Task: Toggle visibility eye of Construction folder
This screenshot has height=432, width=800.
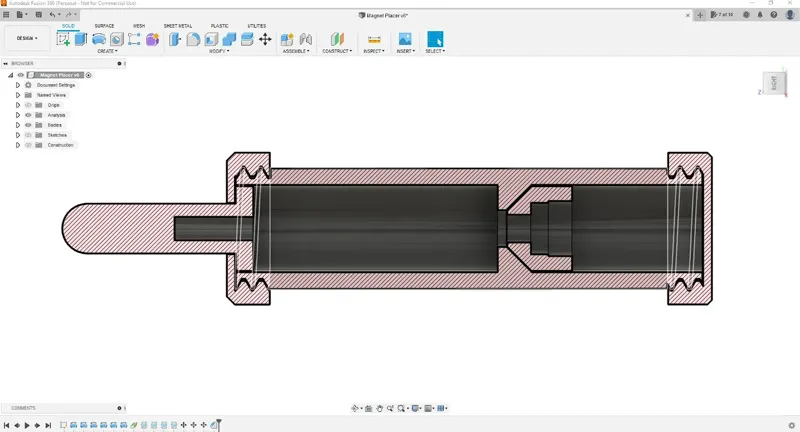Action: [29, 145]
